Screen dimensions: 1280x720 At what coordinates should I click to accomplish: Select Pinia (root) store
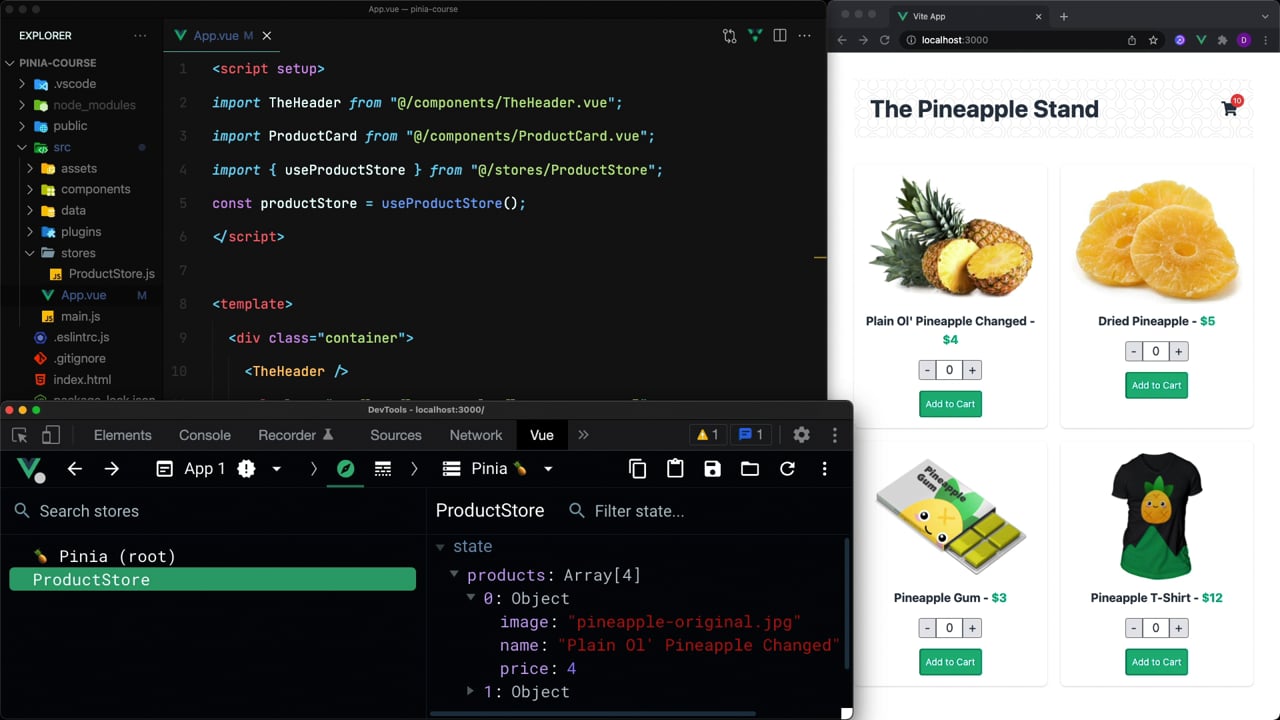[x=212, y=556]
